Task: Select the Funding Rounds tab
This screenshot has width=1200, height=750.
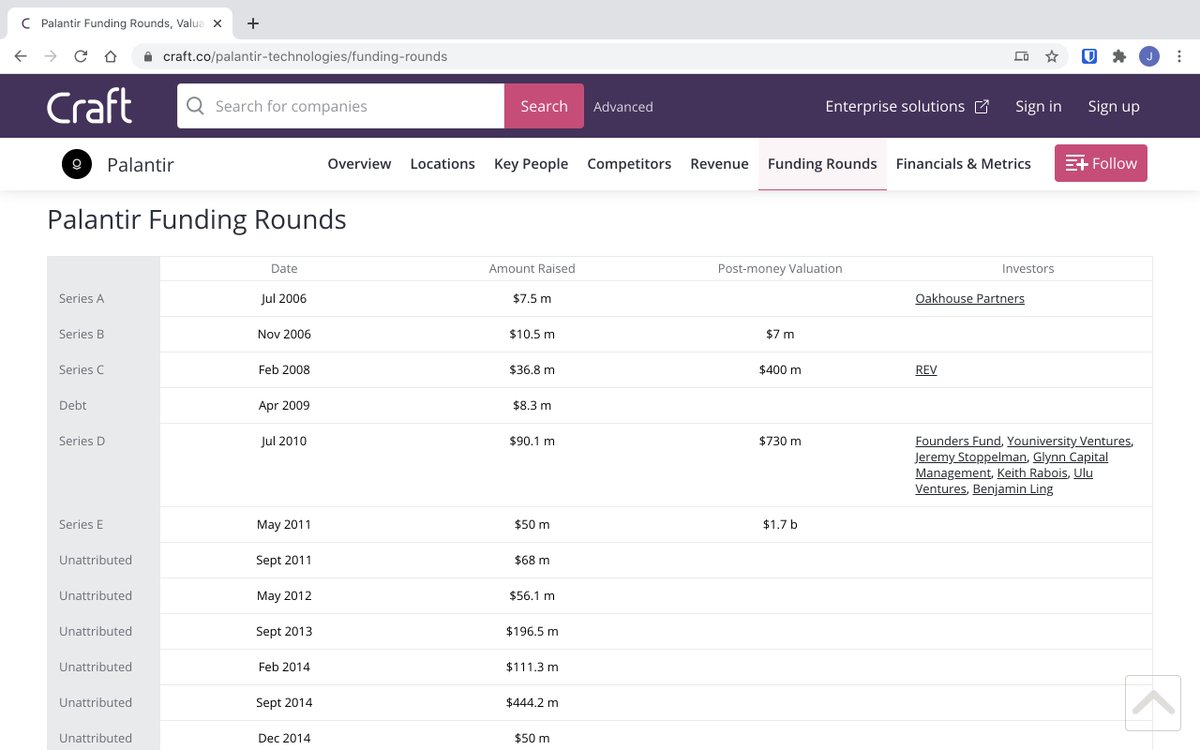Action: coord(822,164)
